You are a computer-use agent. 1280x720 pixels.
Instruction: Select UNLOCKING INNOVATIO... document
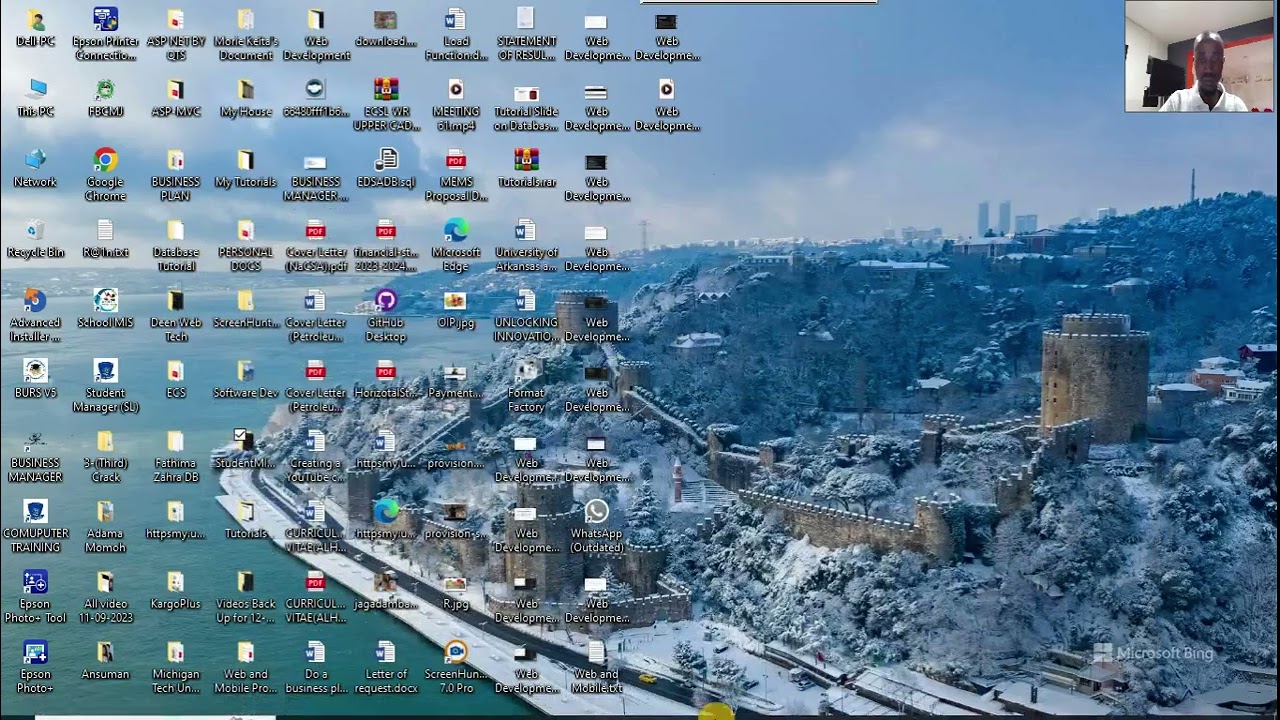tap(526, 316)
